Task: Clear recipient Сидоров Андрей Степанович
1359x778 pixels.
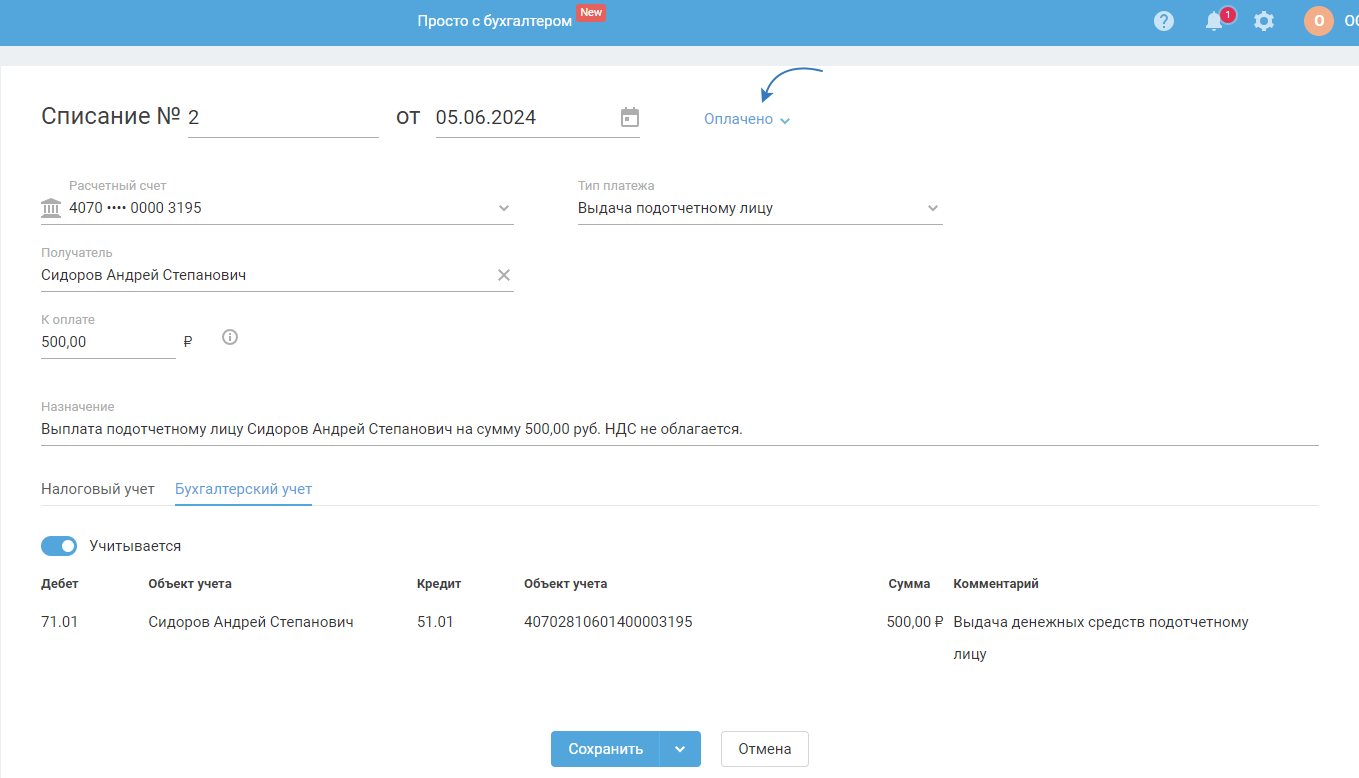Action: pyautogui.click(x=504, y=275)
